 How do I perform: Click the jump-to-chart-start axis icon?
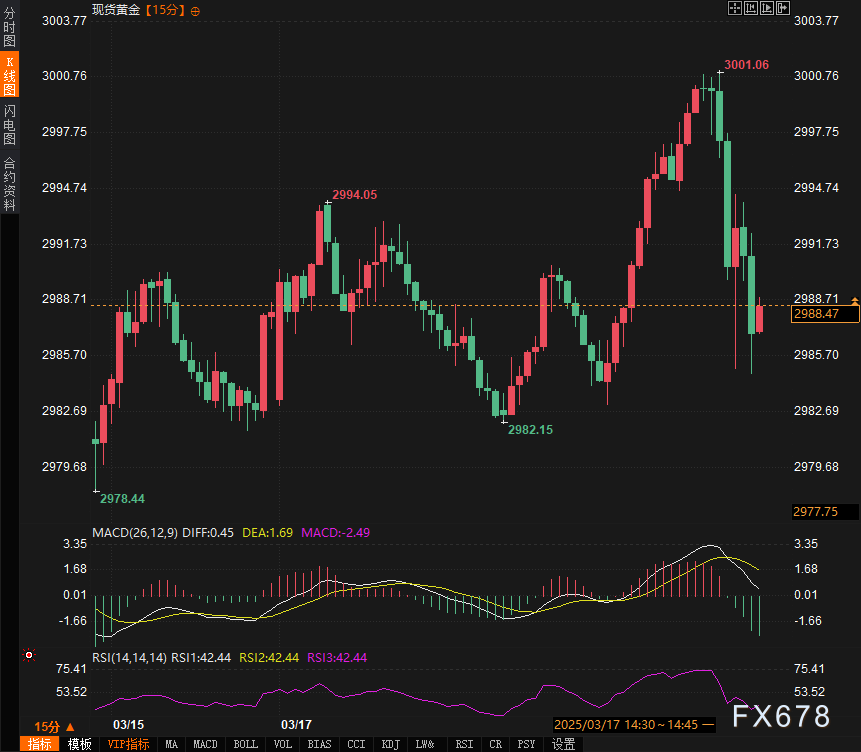click(751, 8)
